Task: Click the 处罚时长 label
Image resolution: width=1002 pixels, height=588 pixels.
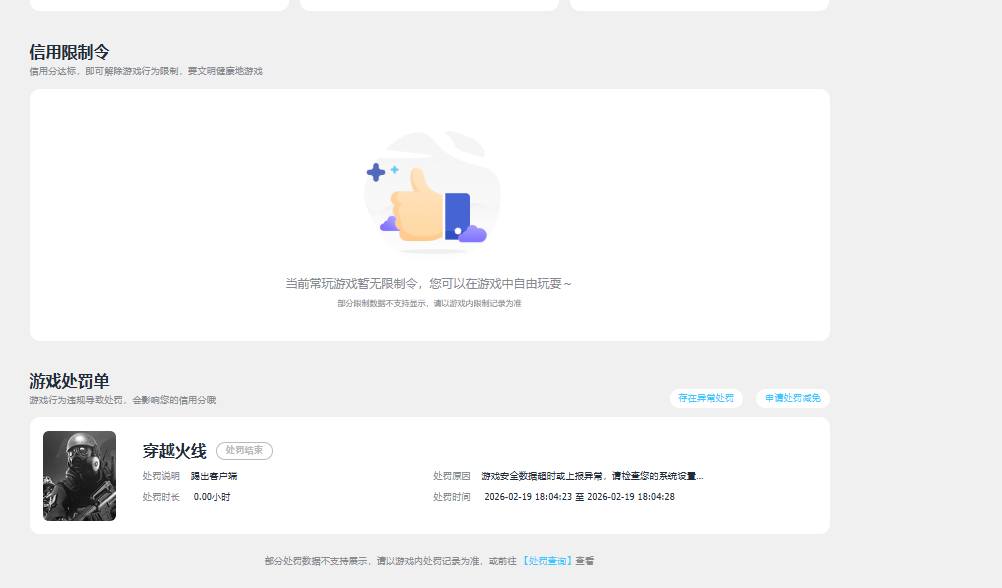Action: point(161,497)
